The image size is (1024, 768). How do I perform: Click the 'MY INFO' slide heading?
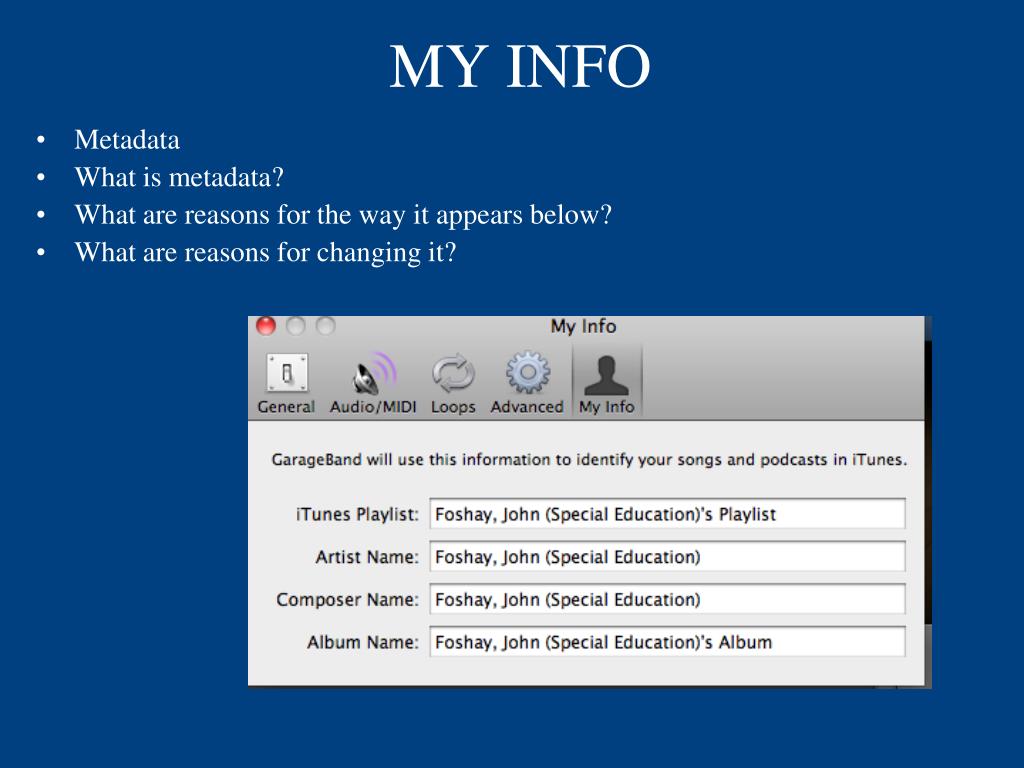(x=519, y=67)
